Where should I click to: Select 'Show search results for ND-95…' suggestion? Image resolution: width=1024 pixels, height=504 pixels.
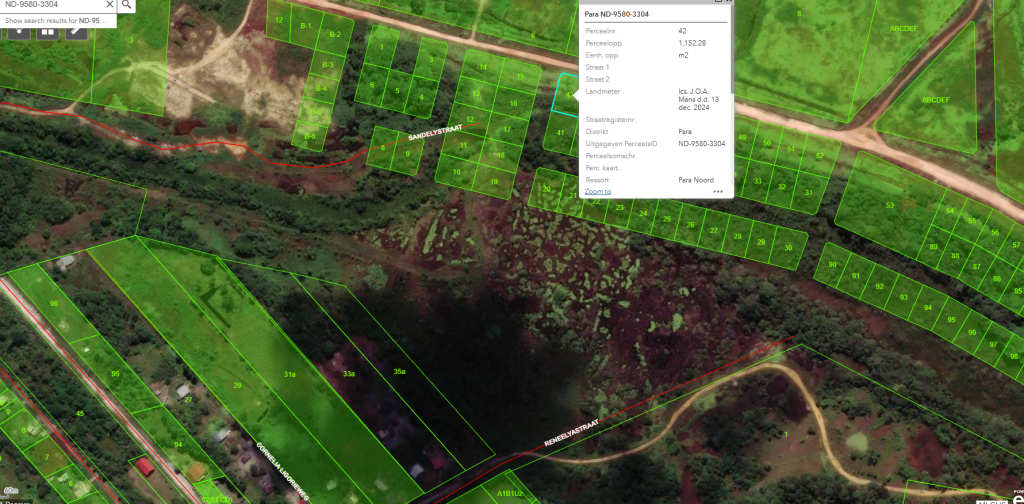[56, 20]
